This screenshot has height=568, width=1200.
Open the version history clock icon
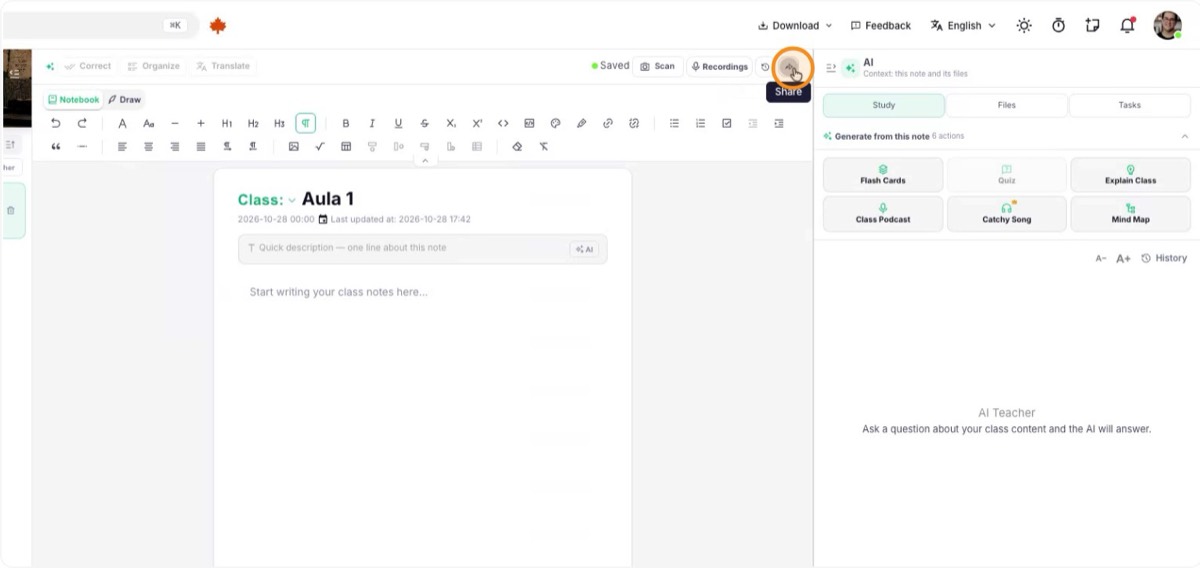(765, 67)
